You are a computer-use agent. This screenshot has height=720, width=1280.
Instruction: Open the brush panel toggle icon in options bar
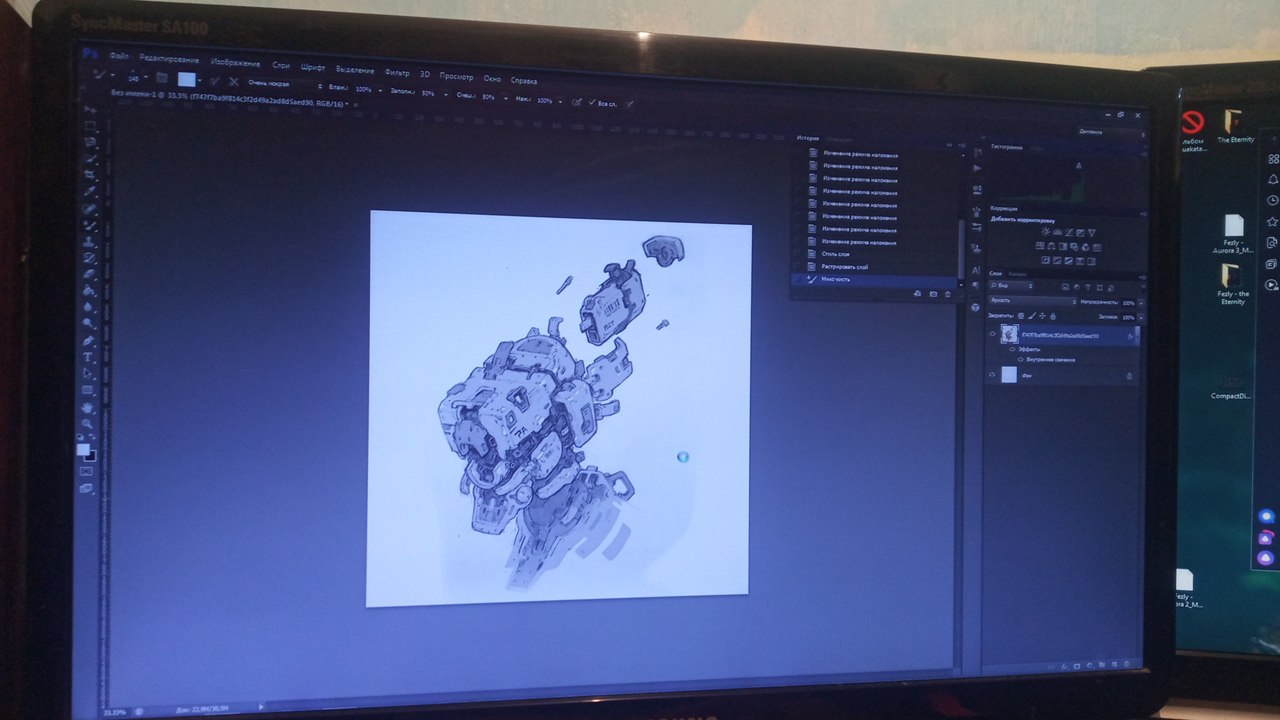(x=161, y=78)
